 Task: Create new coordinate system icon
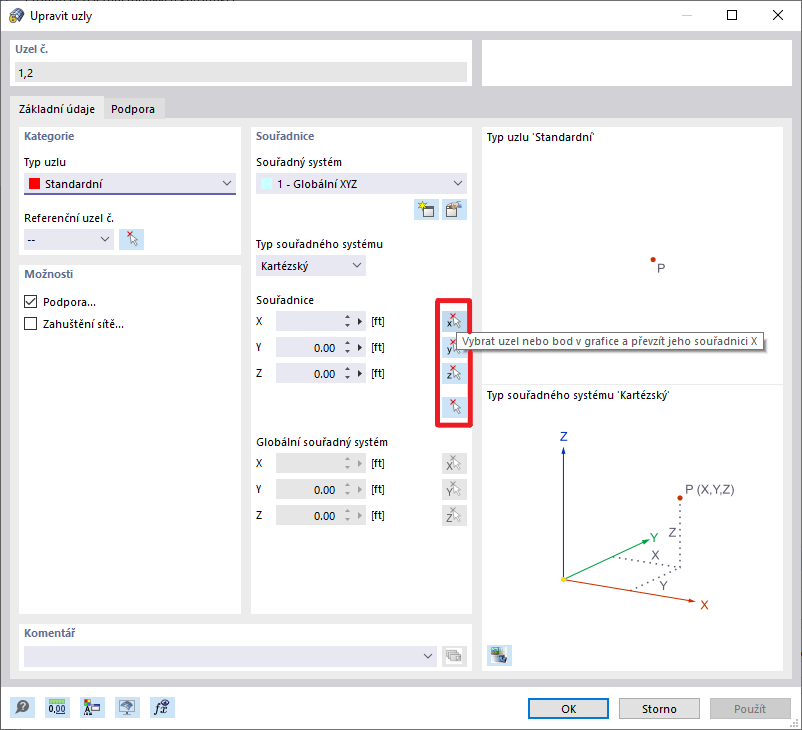[426, 210]
